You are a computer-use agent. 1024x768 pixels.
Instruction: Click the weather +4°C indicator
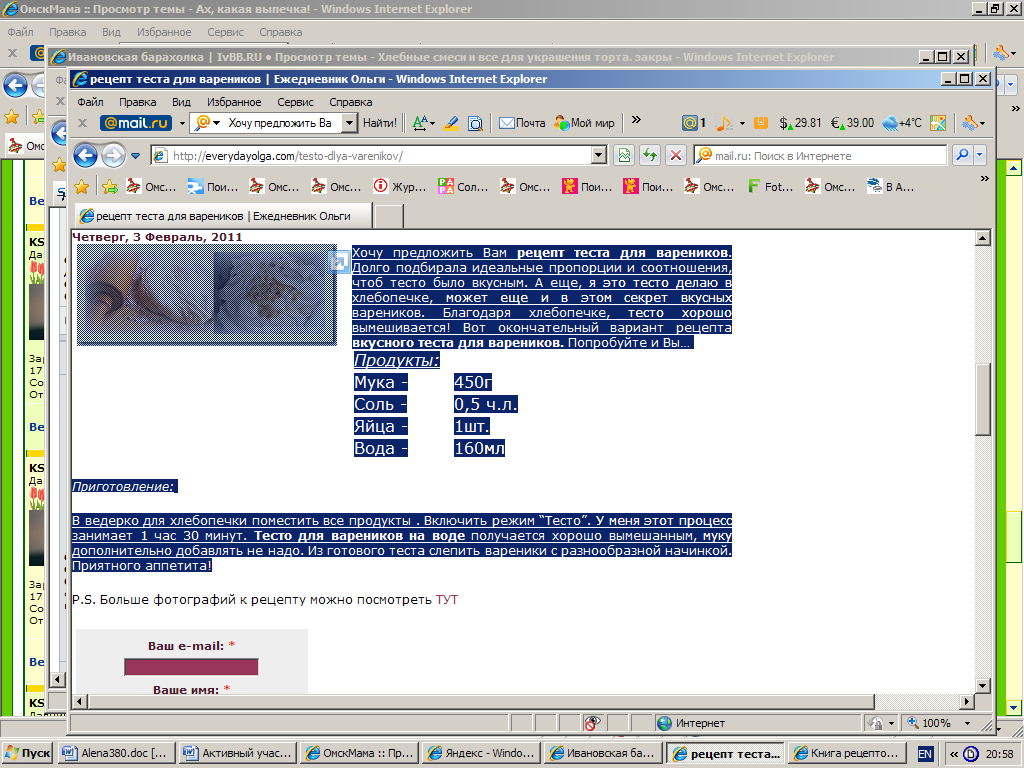[x=902, y=123]
